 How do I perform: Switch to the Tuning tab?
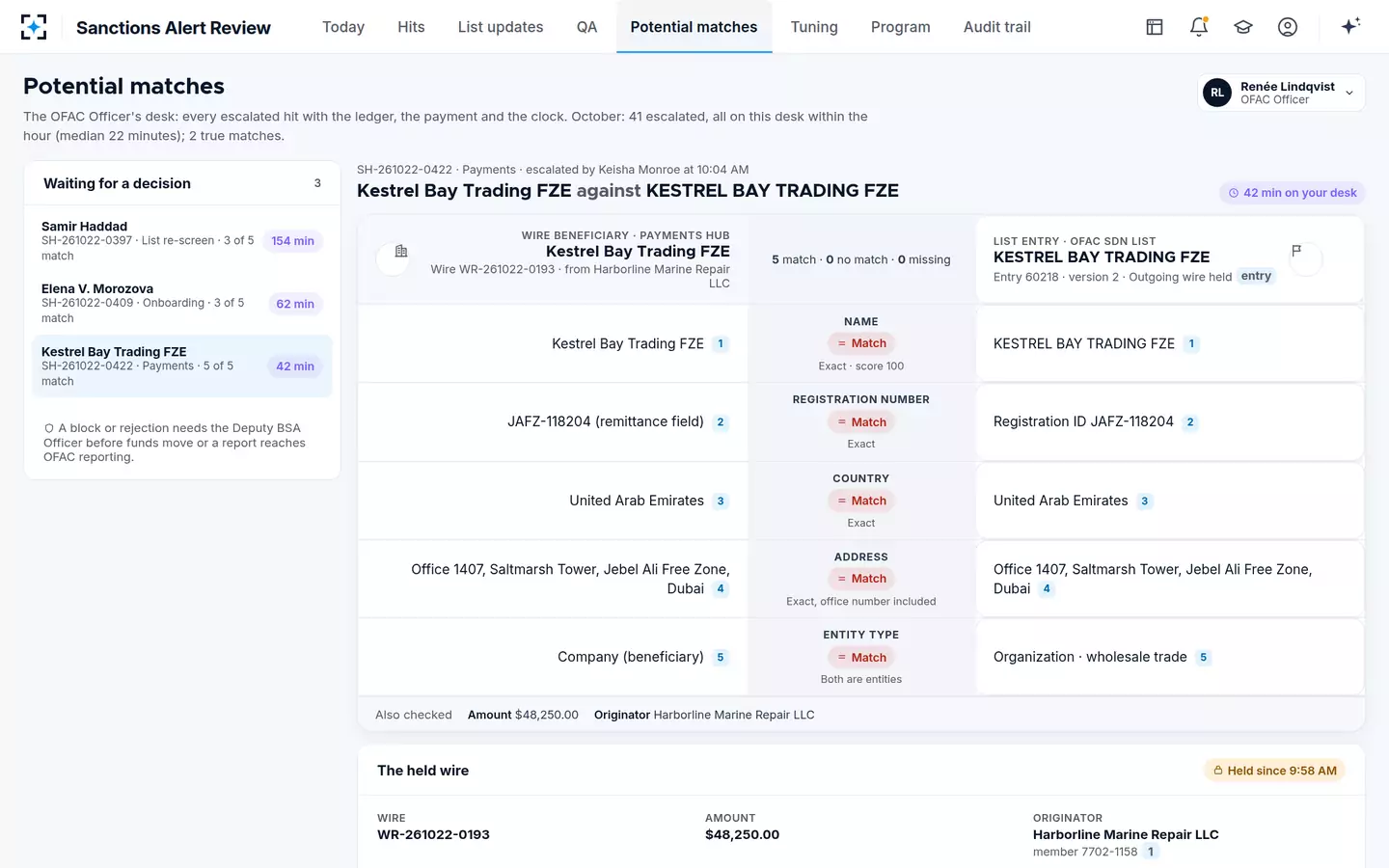point(814,27)
